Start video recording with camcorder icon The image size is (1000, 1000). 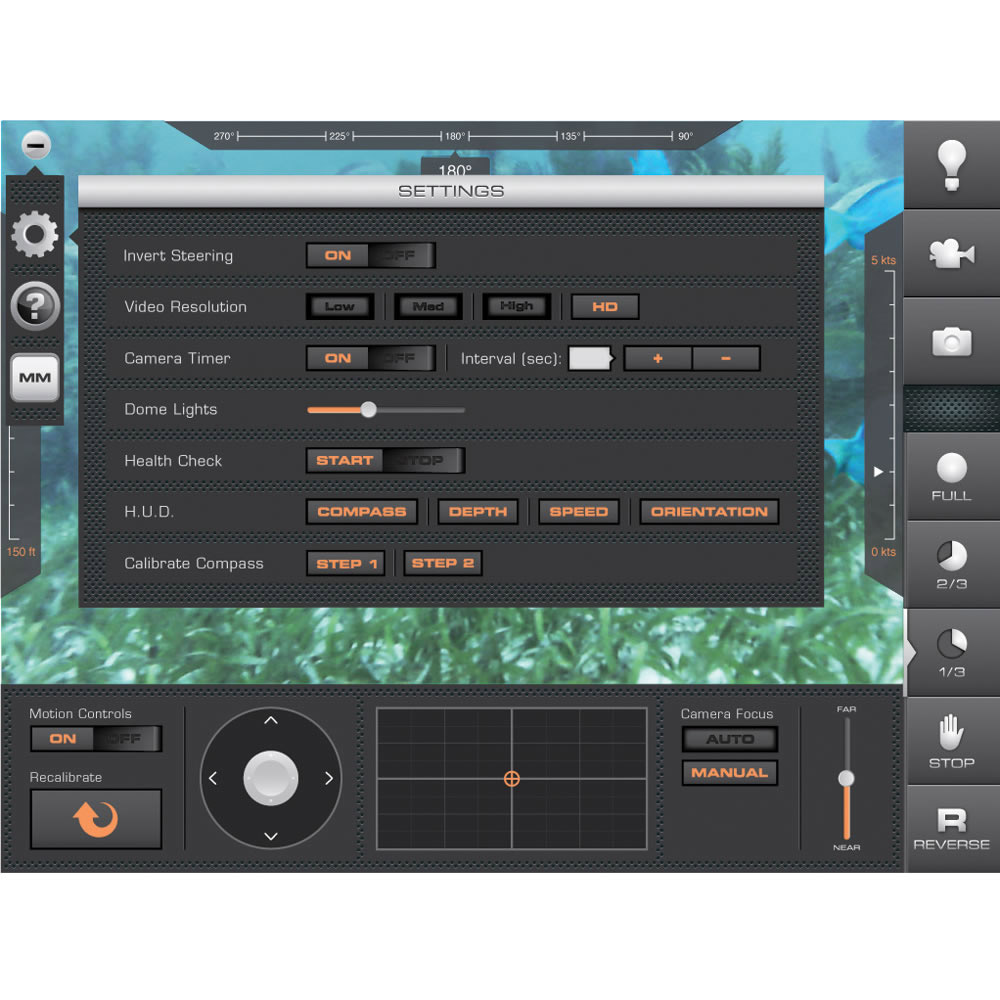click(x=951, y=254)
